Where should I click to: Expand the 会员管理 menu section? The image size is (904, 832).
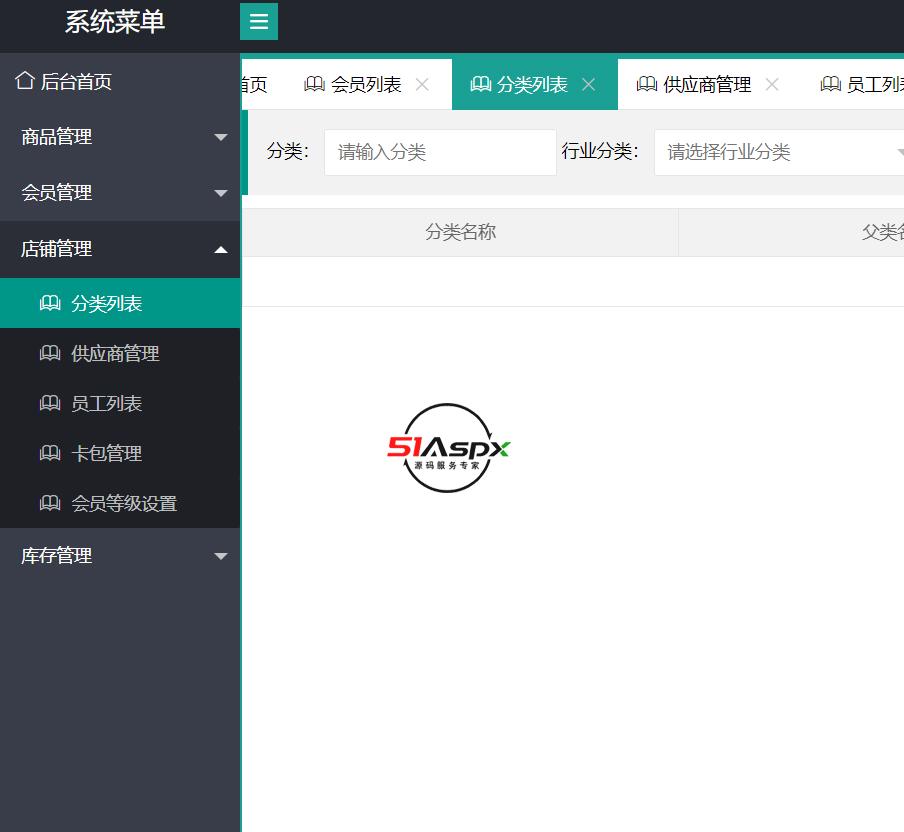click(120, 193)
